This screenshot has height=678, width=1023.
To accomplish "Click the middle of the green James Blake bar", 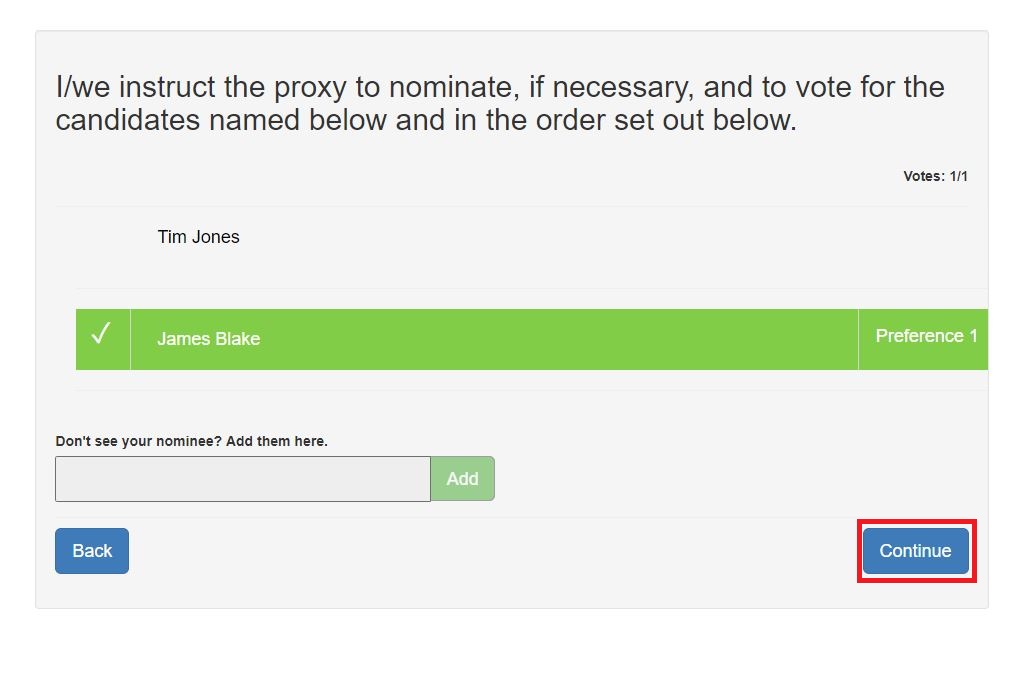I will tap(494, 339).
